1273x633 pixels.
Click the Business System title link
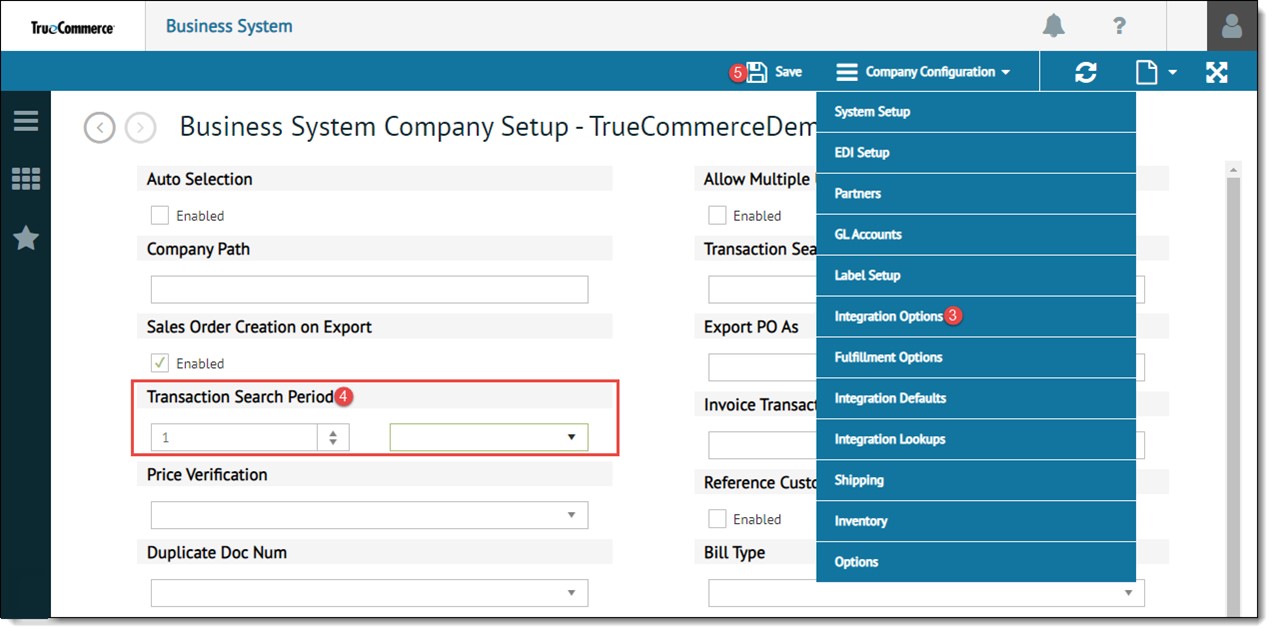coord(229,26)
